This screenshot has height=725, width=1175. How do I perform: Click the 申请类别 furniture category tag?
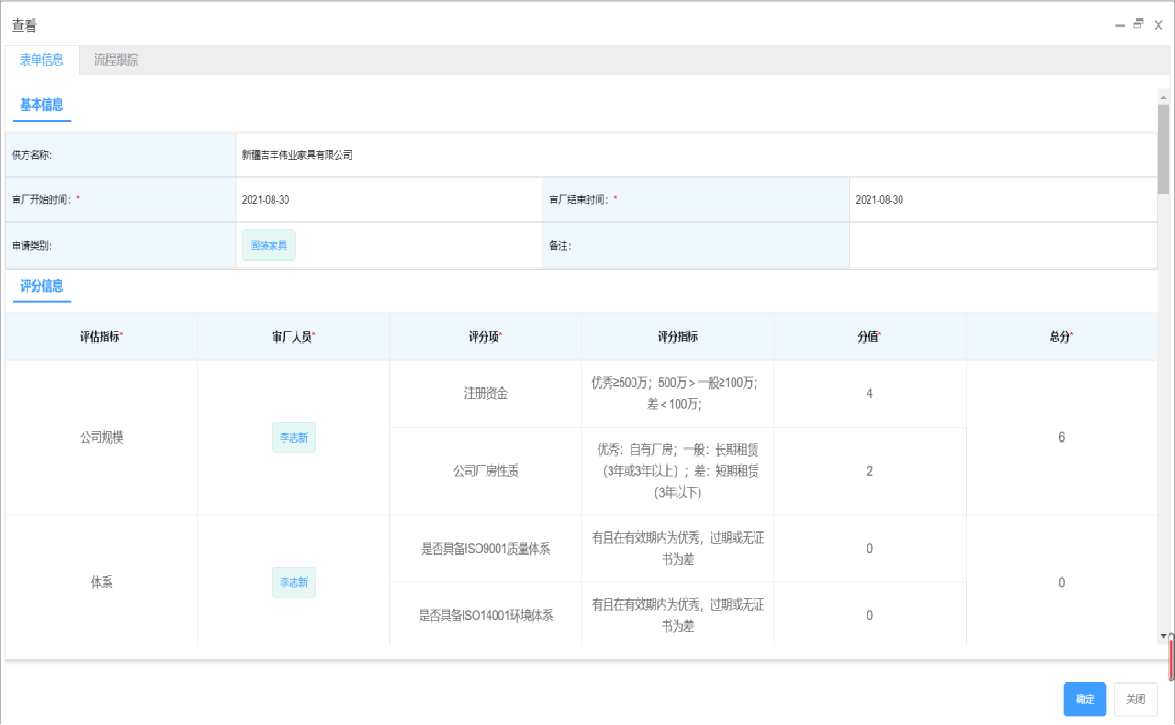tap(268, 245)
